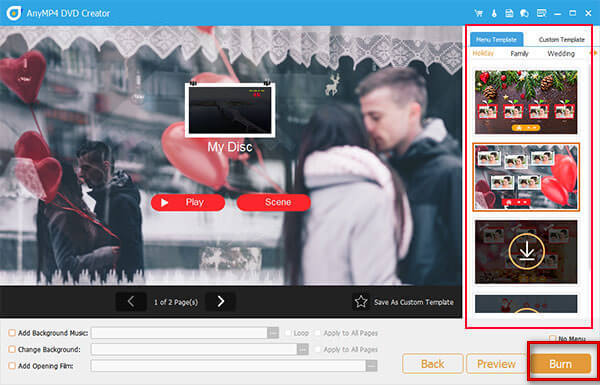The image size is (600, 385).
Task: Click the register key icon in title bar
Action: [x=494, y=13]
